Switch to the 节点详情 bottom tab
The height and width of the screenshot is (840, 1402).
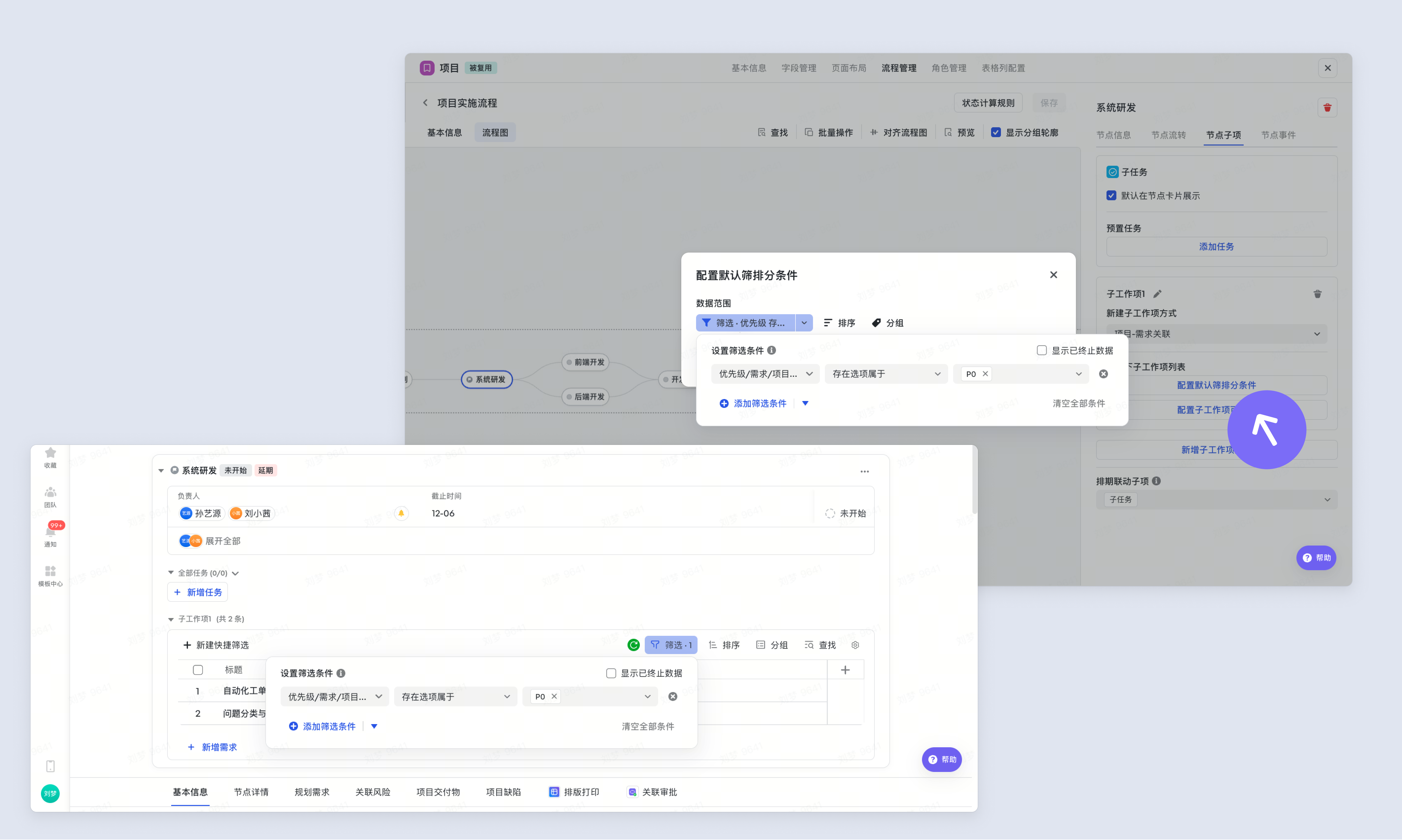point(251,792)
